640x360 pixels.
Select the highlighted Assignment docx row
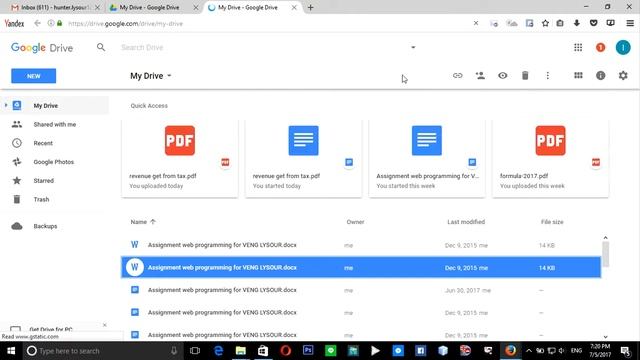click(361, 267)
